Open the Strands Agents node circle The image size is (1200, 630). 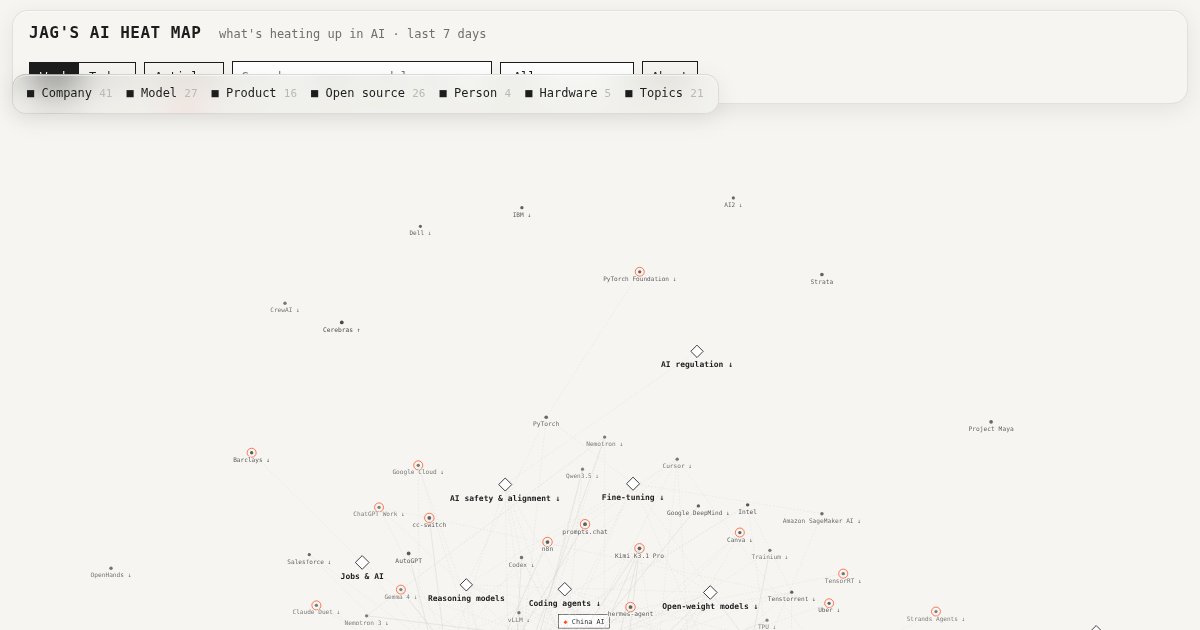tap(936, 611)
